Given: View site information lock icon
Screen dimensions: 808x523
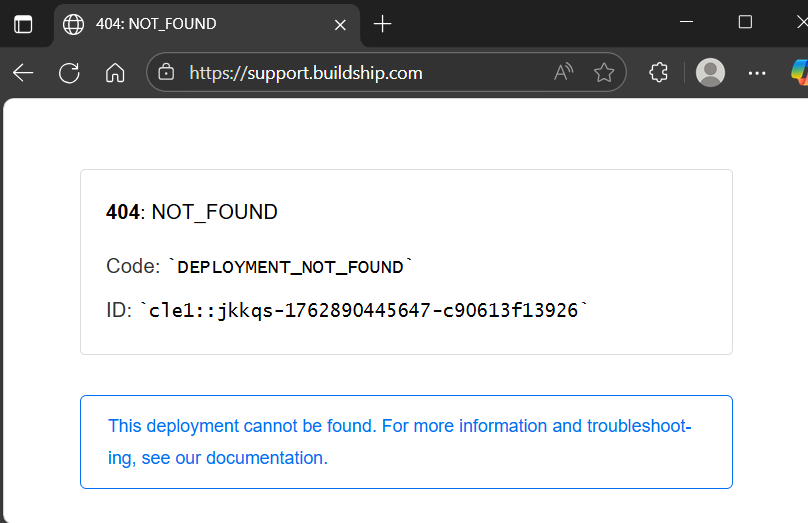Looking at the screenshot, I should coord(167,72).
